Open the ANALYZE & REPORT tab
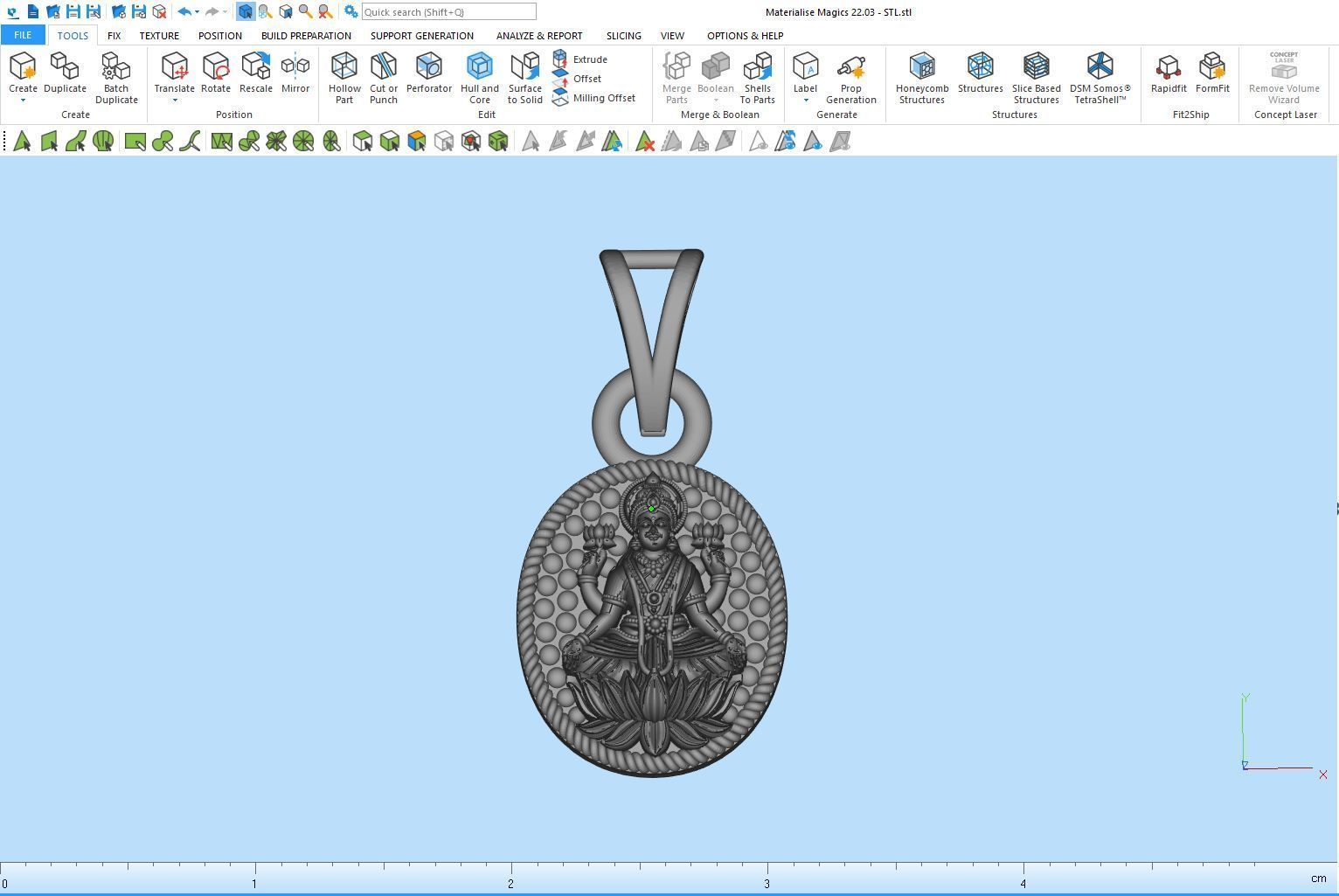Viewport: 1339px width, 896px height. [x=539, y=36]
